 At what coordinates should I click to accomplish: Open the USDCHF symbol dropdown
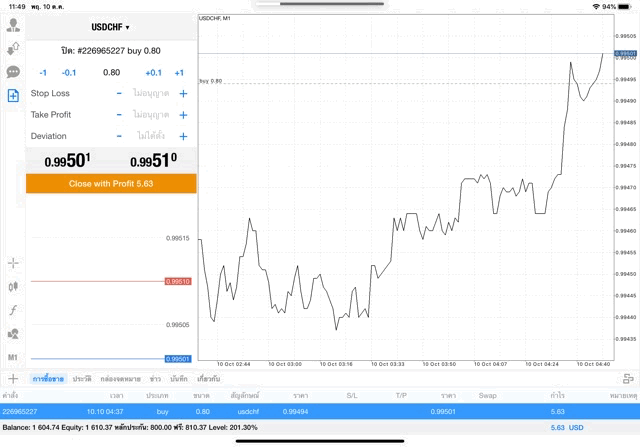[x=110, y=27]
